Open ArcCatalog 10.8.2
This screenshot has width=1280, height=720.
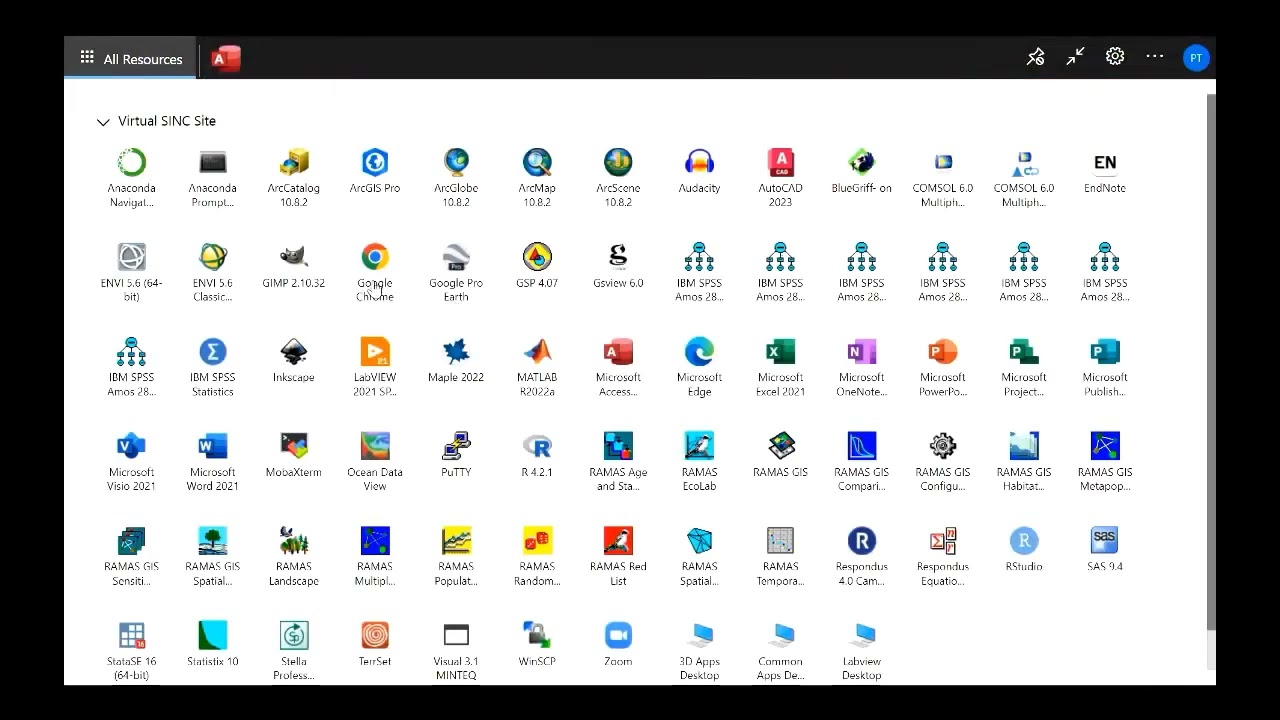pyautogui.click(x=294, y=178)
